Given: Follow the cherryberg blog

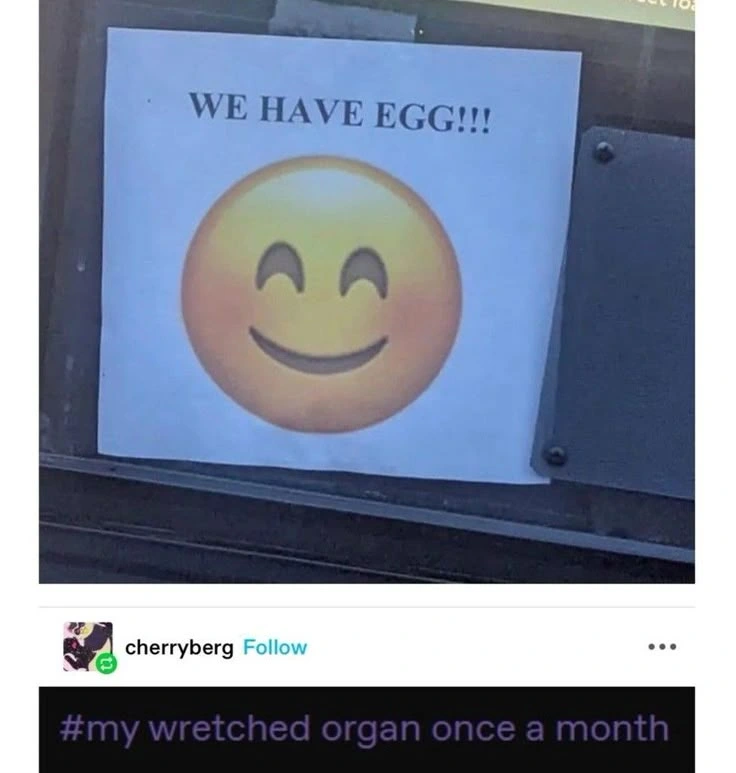Looking at the screenshot, I should tap(275, 647).
